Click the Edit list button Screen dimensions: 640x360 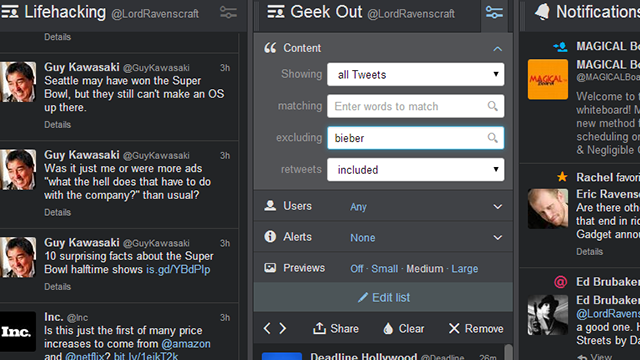point(383,297)
